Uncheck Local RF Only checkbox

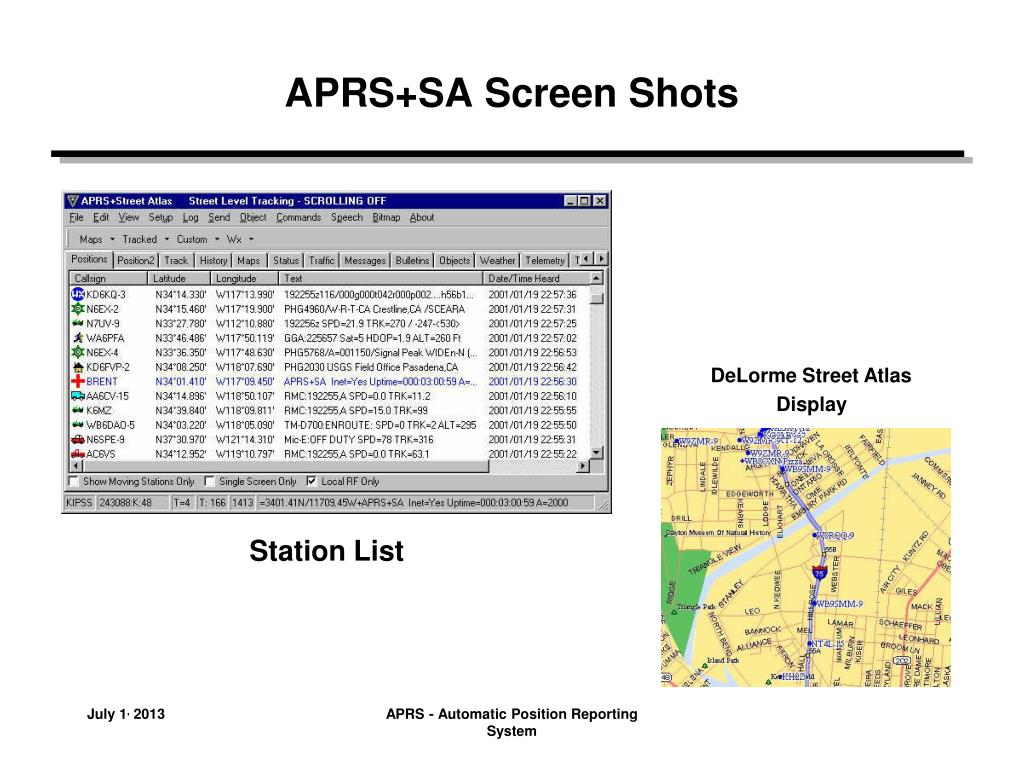click(312, 481)
